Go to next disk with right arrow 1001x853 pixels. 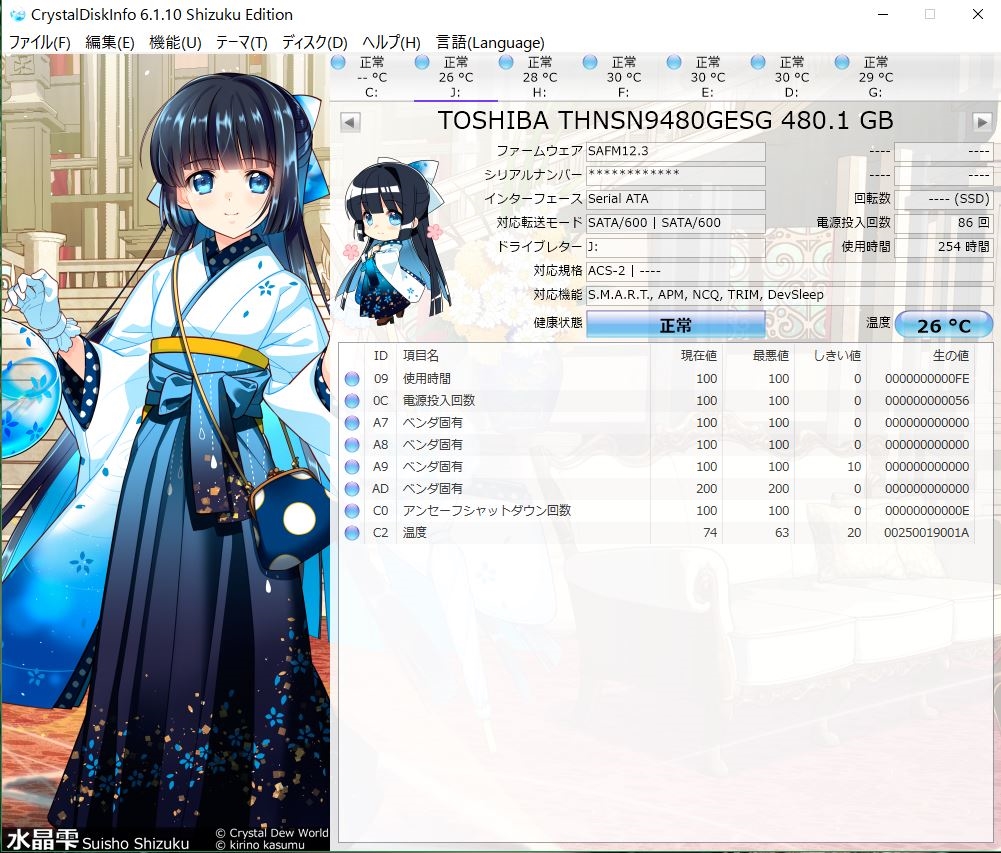click(x=982, y=122)
